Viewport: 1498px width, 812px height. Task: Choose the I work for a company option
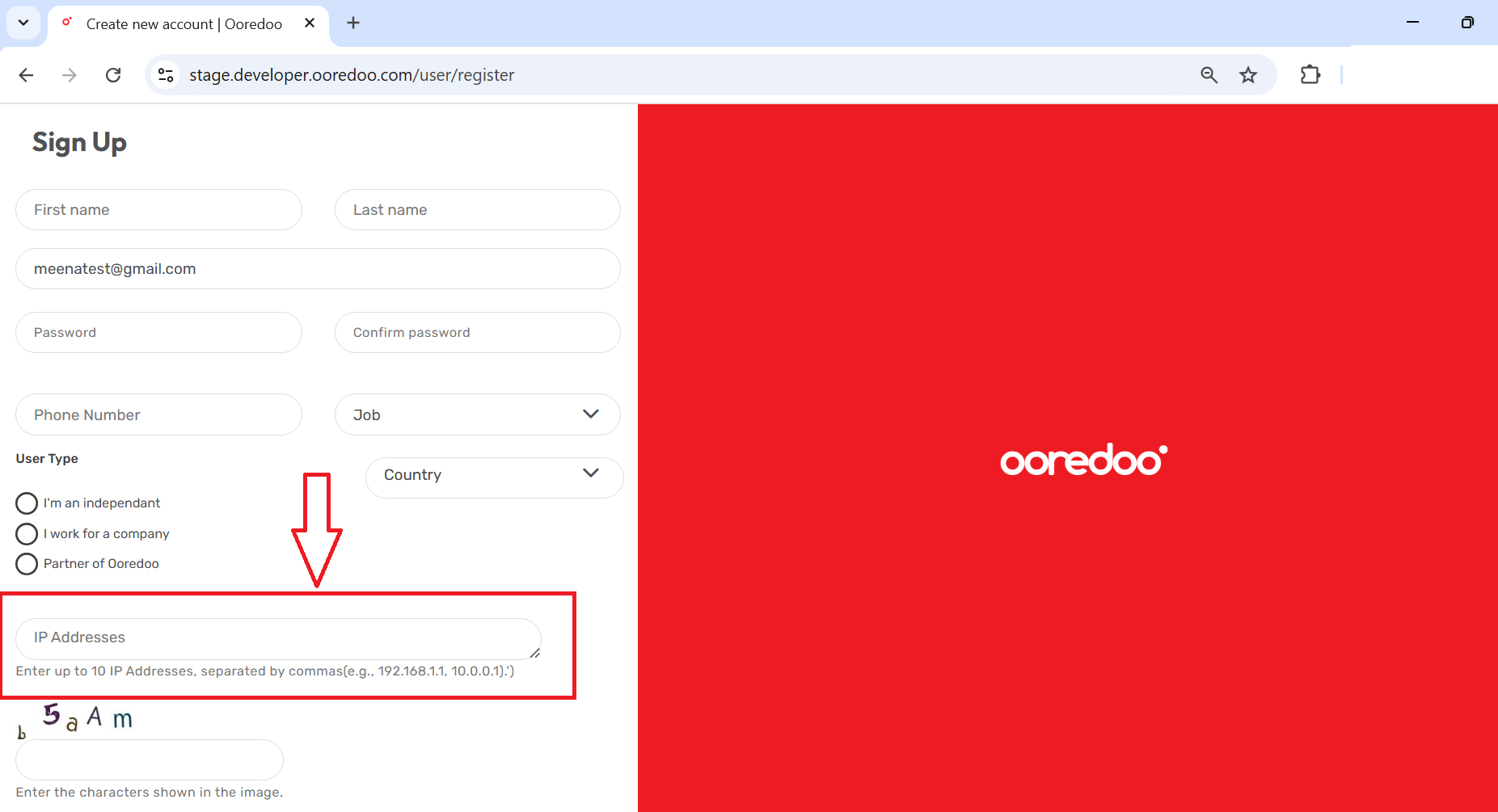tap(26, 533)
